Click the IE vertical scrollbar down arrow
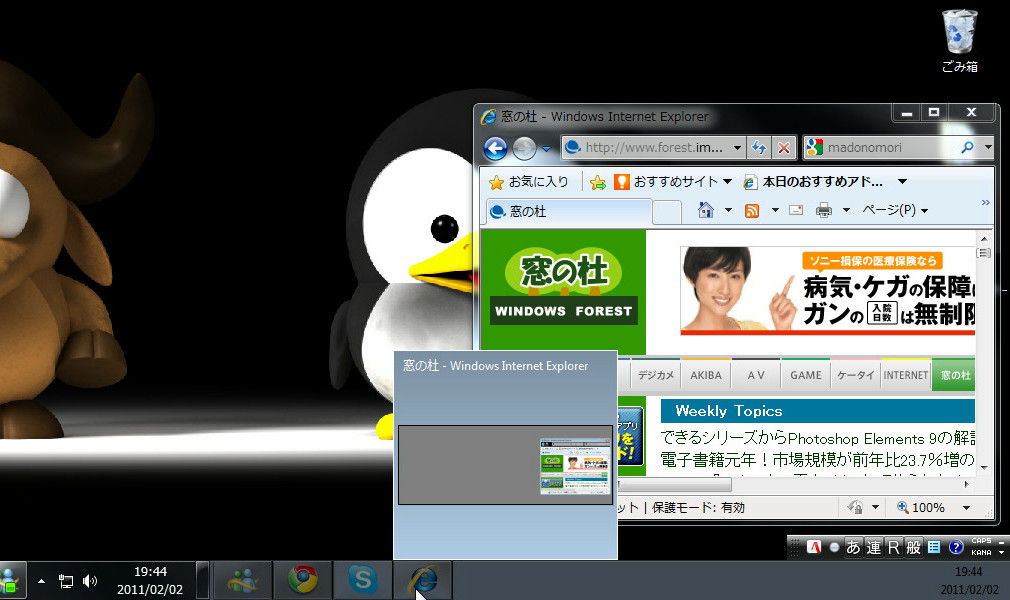The width and height of the screenshot is (1010, 600). point(984,467)
